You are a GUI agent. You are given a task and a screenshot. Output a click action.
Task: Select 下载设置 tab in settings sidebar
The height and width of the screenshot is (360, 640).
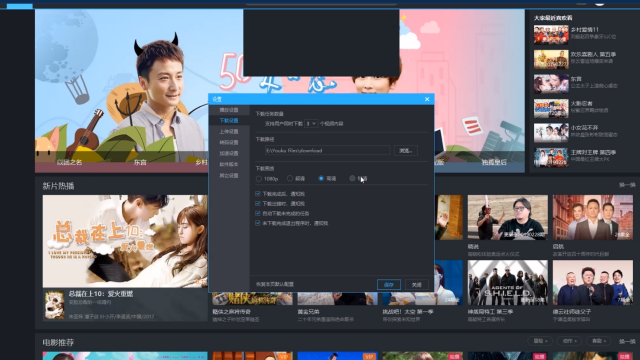(229, 120)
